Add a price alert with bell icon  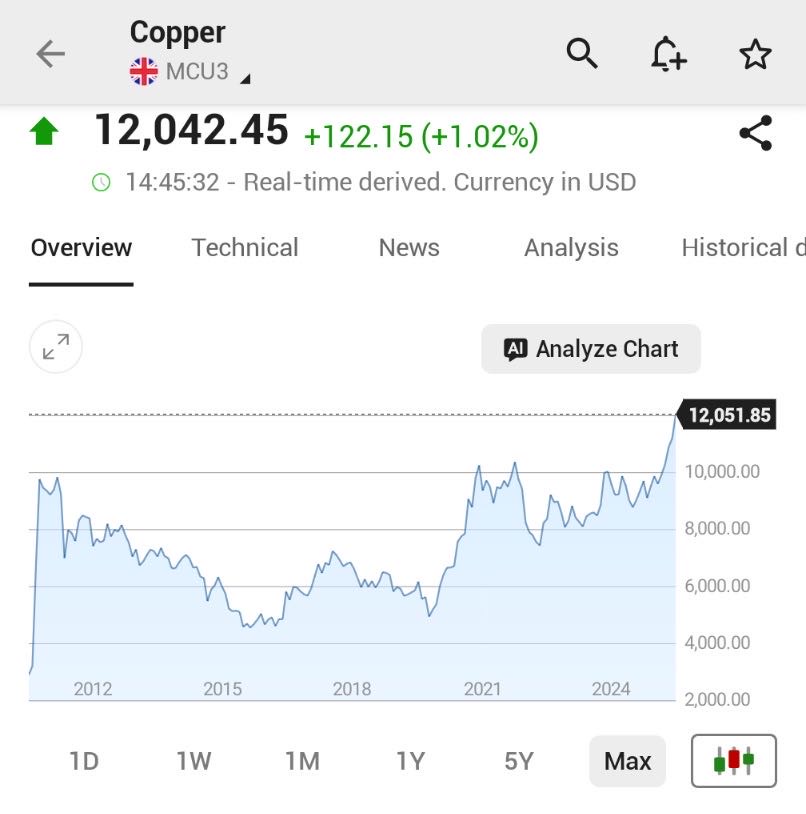pos(668,53)
